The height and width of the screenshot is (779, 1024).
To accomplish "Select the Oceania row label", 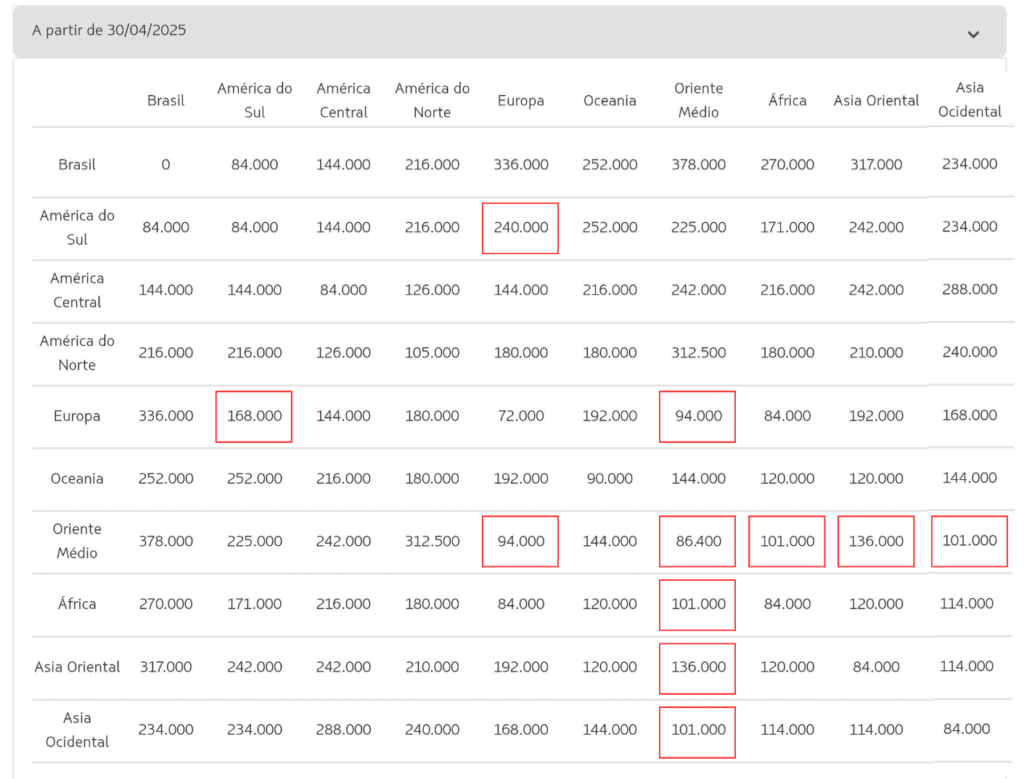I will [x=77, y=478].
